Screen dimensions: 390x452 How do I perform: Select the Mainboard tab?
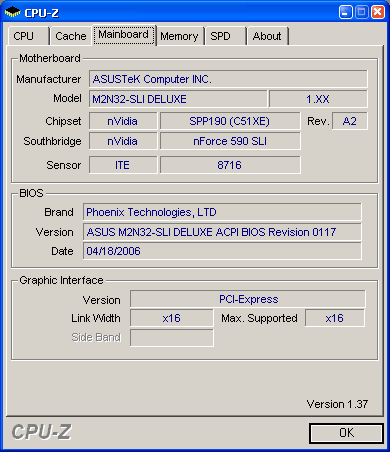124,35
